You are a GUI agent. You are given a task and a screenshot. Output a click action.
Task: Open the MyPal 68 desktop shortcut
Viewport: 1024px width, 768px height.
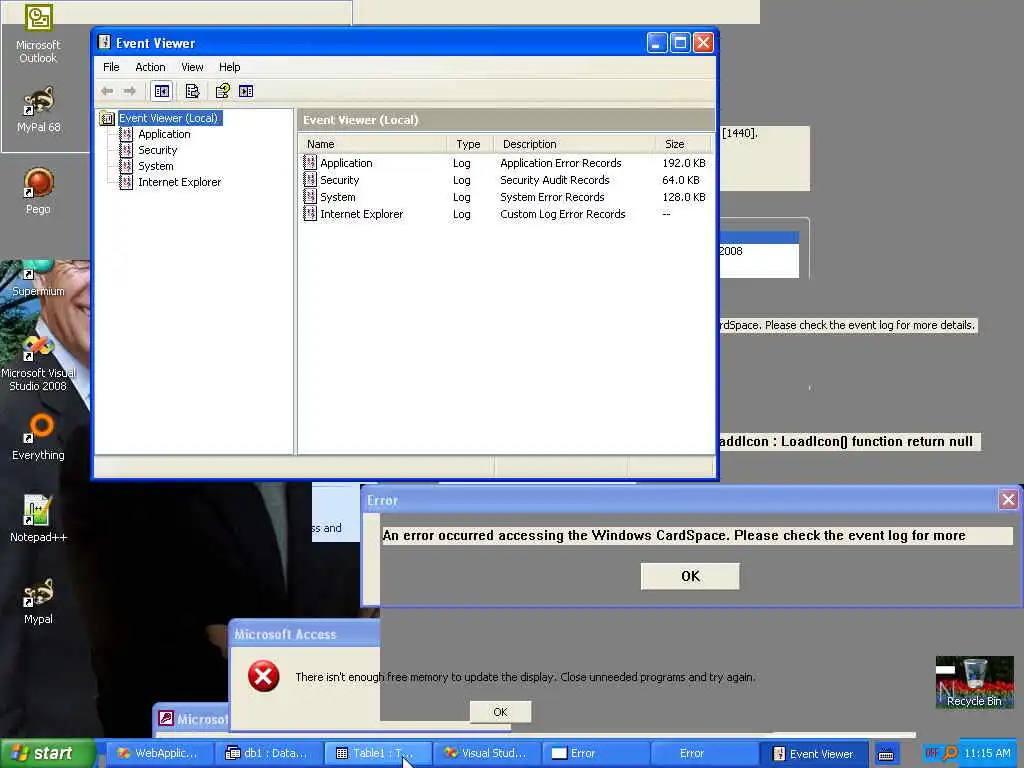click(39, 110)
